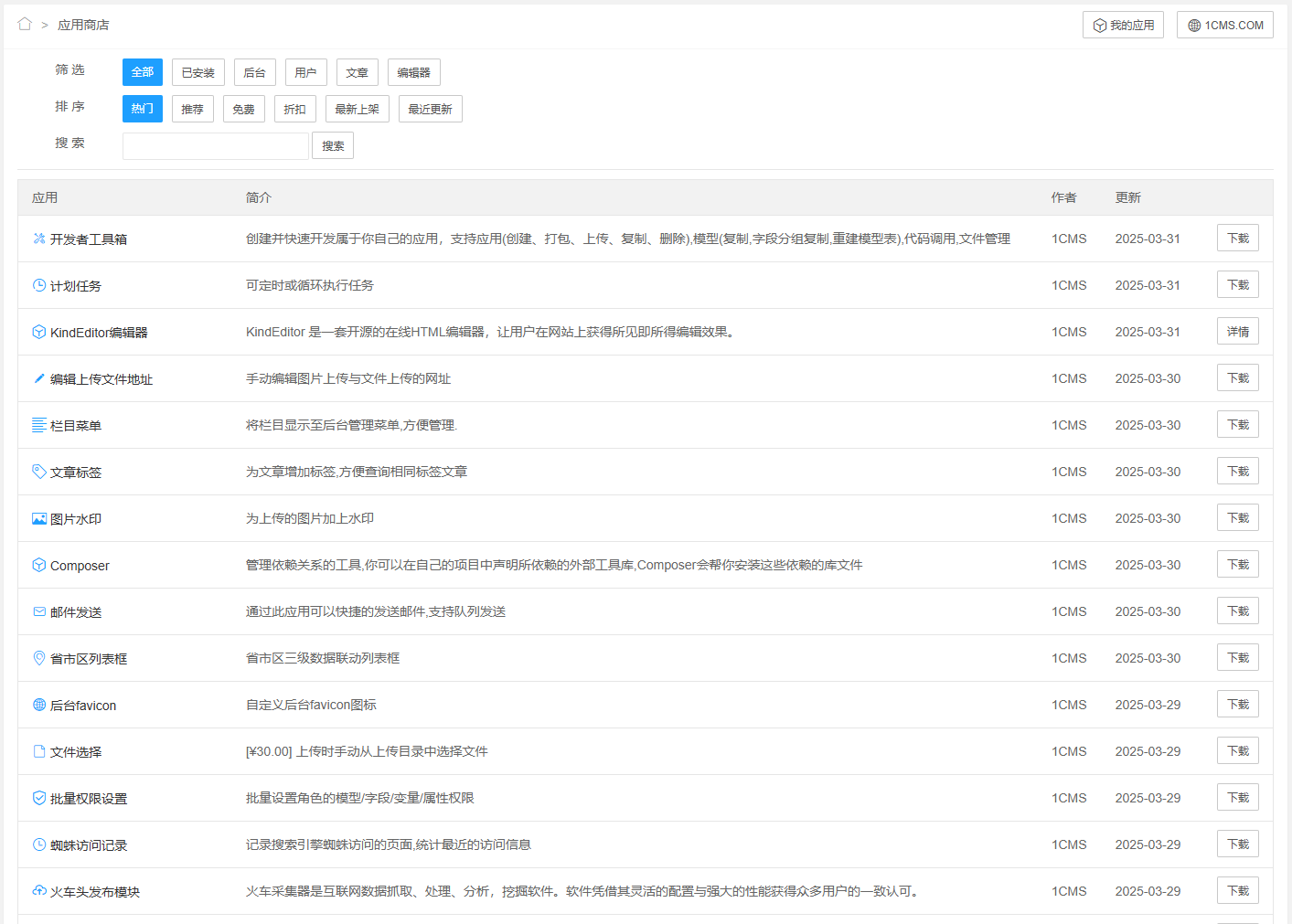Screen dimensions: 1292x924
Task: Open the 邮件发送 app name link
Action: pos(76,612)
